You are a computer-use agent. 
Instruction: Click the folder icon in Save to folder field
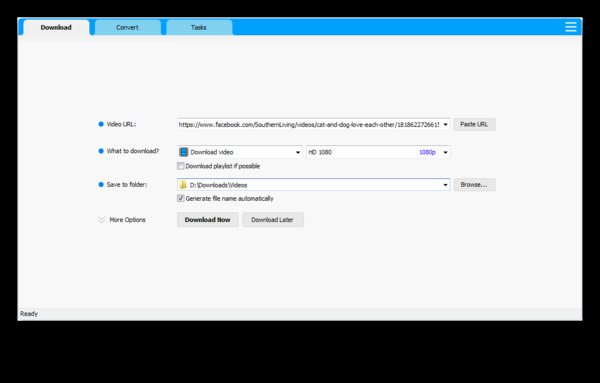183,185
